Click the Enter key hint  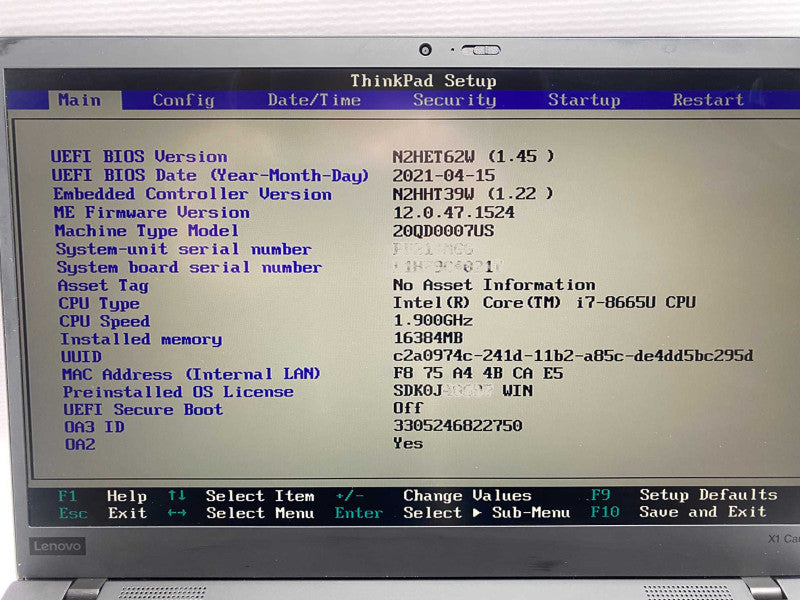(359, 513)
